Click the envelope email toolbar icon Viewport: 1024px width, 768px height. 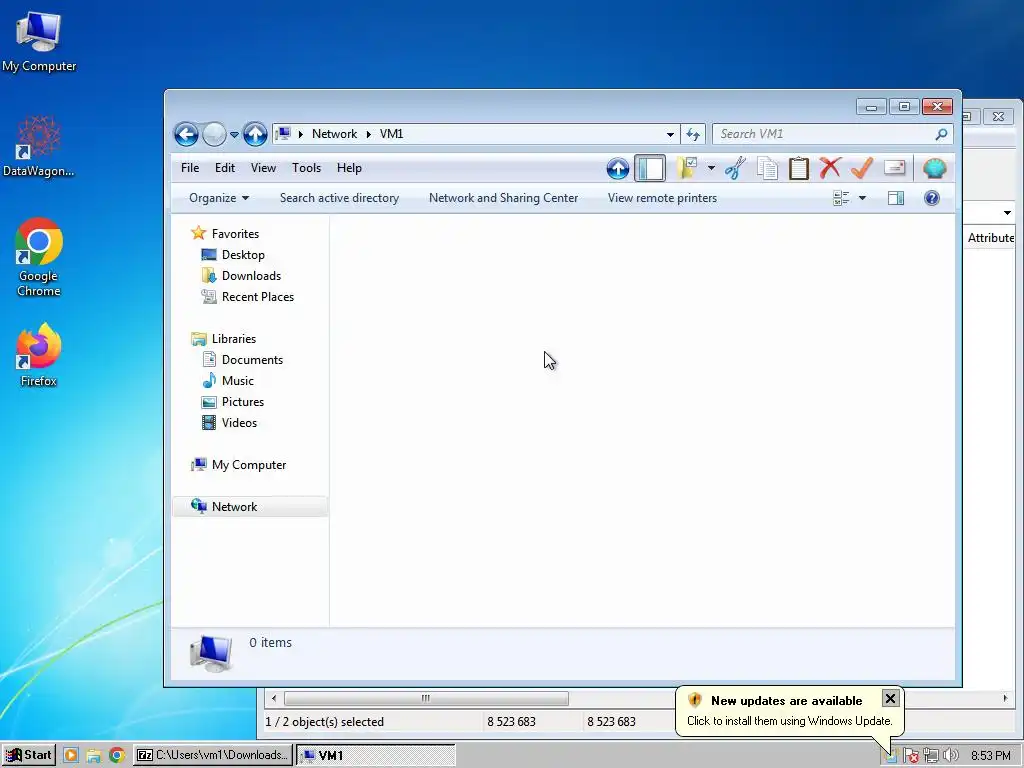pyautogui.click(x=895, y=168)
